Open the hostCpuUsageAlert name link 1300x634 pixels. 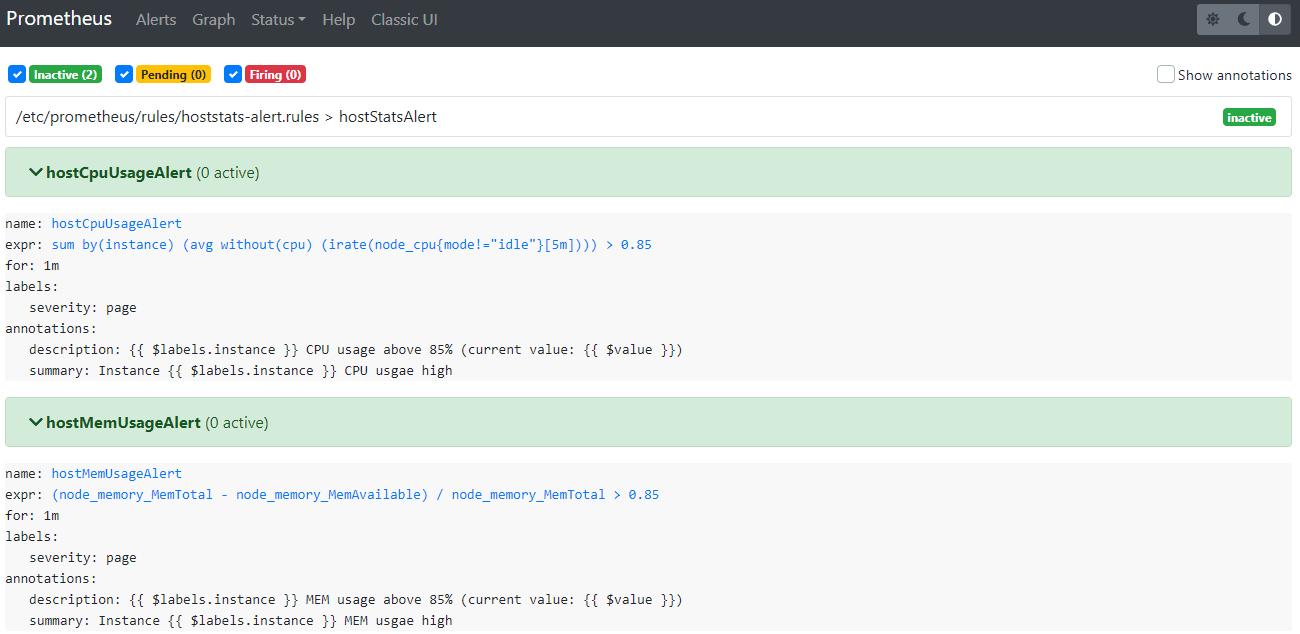click(116, 223)
